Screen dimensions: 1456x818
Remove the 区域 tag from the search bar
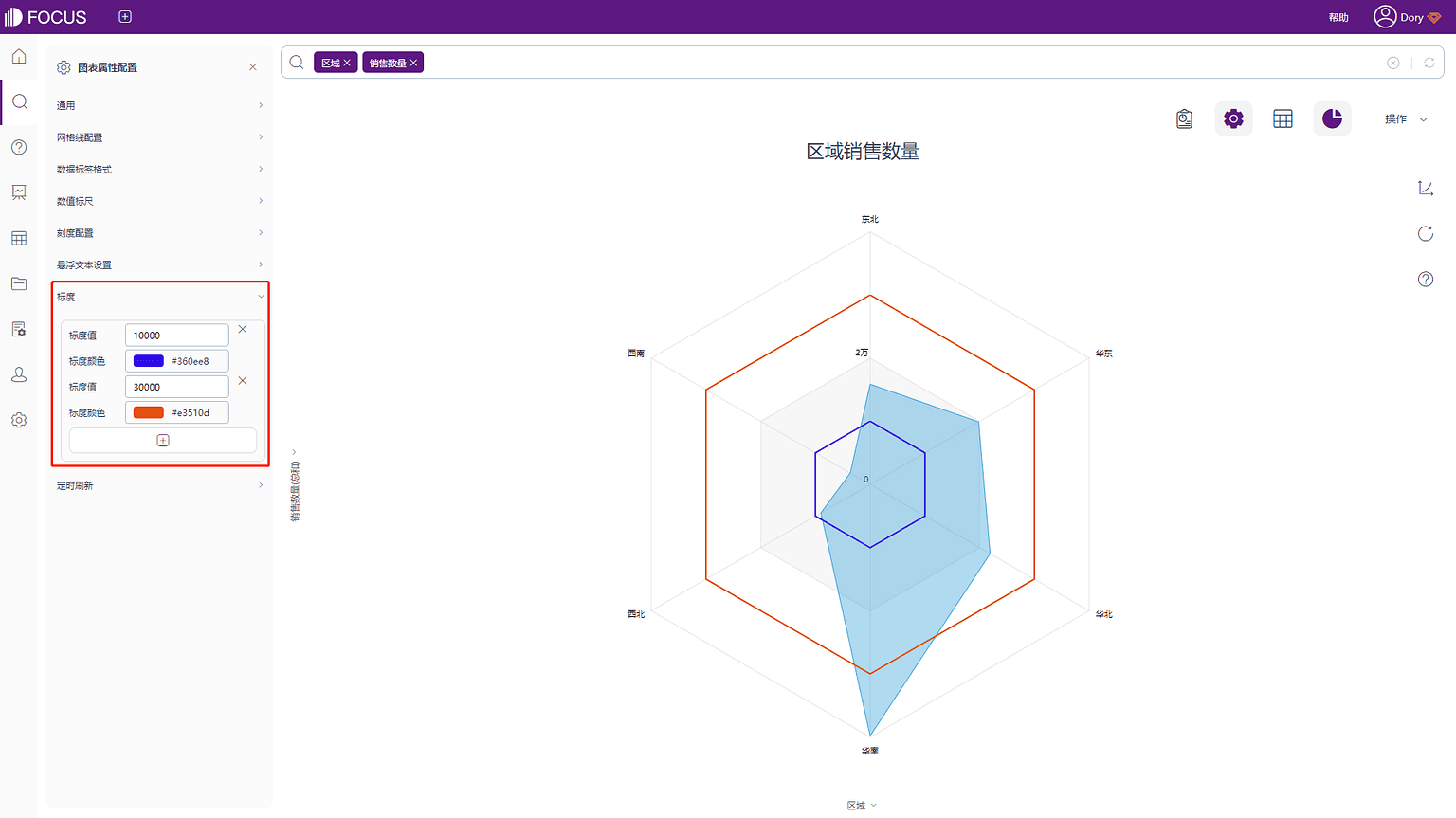347,64
